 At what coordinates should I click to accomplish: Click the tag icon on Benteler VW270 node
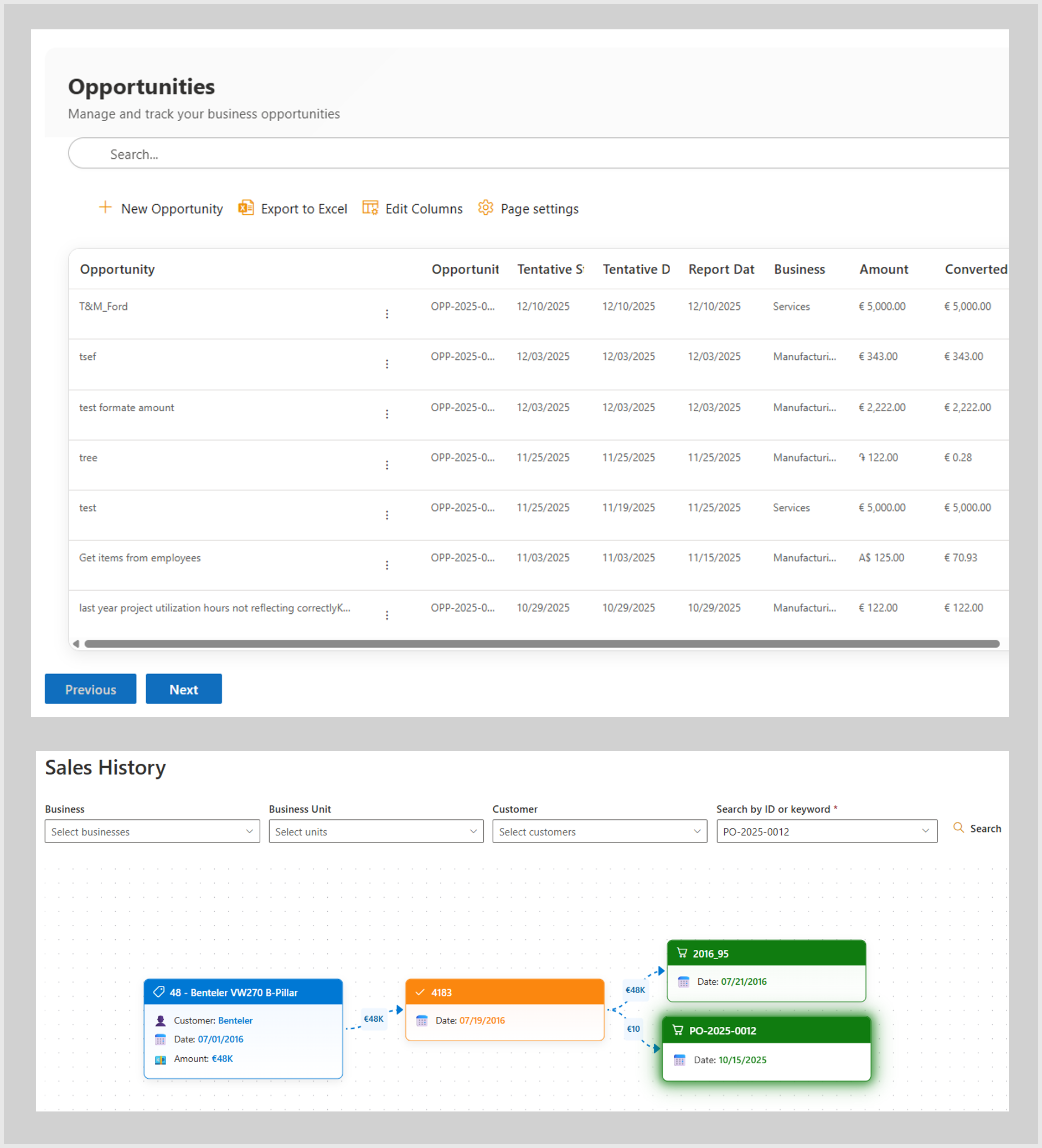point(159,992)
